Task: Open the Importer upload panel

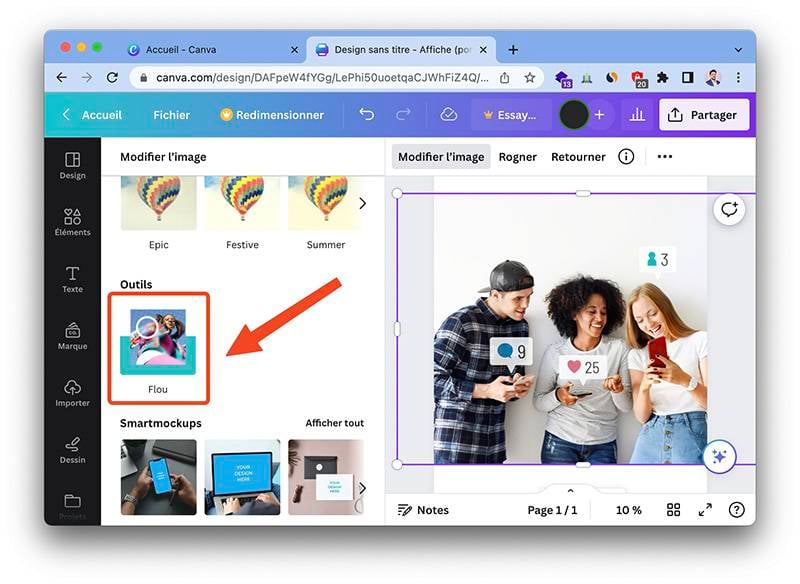Action: click(x=72, y=393)
